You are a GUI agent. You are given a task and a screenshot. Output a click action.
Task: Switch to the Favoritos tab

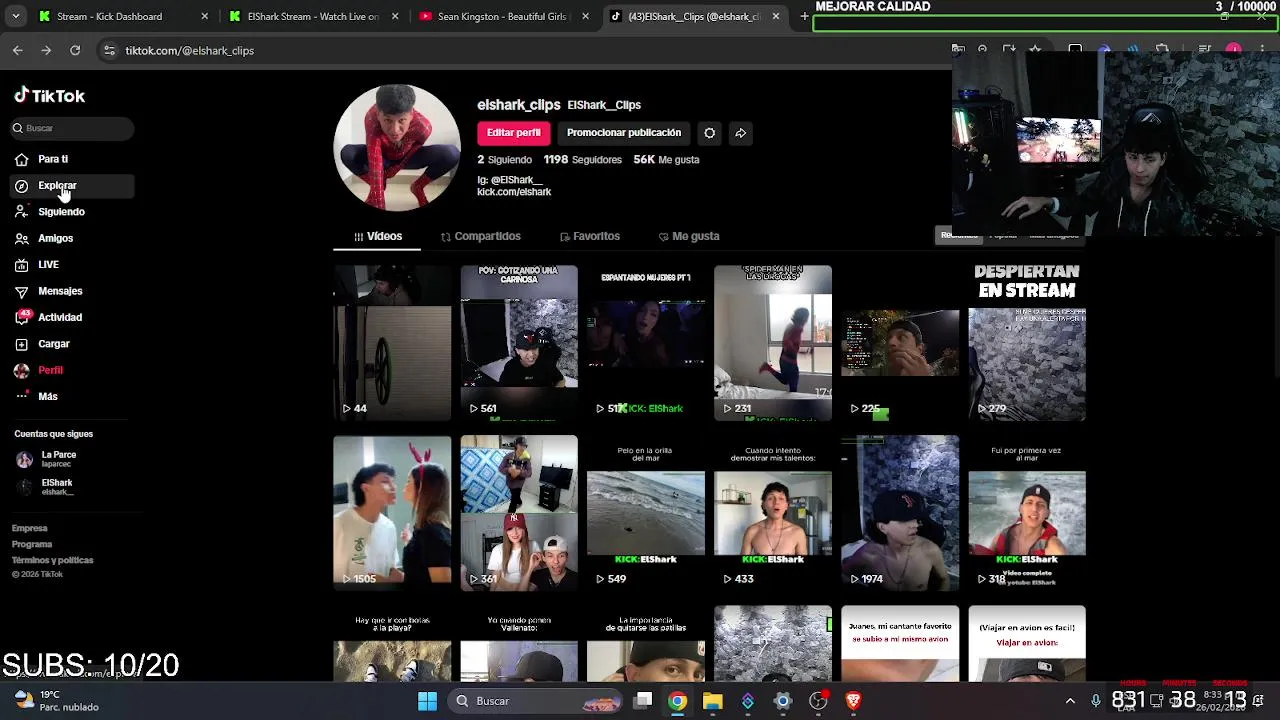pyautogui.click(x=590, y=236)
